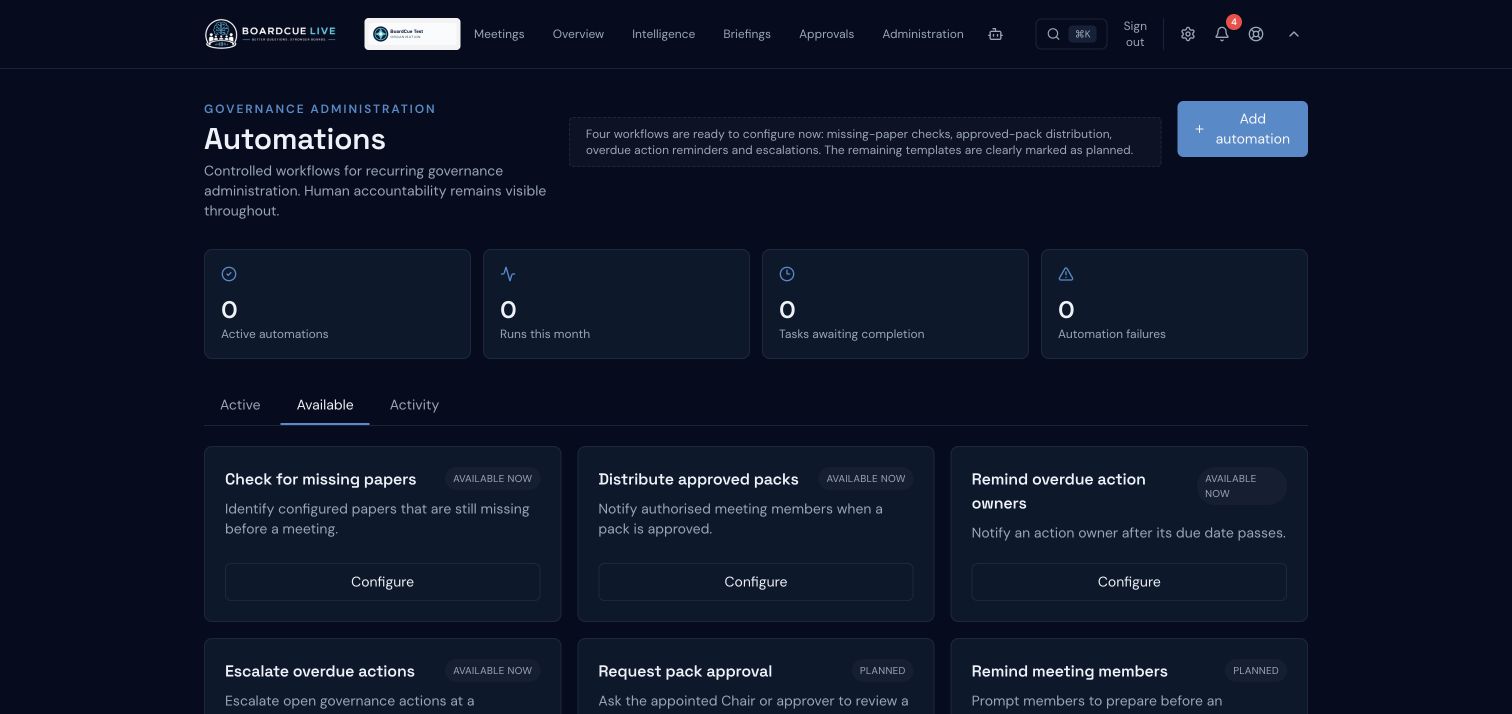This screenshot has width=1512, height=714.
Task: Click Check for missing papers title
Action: point(320,479)
